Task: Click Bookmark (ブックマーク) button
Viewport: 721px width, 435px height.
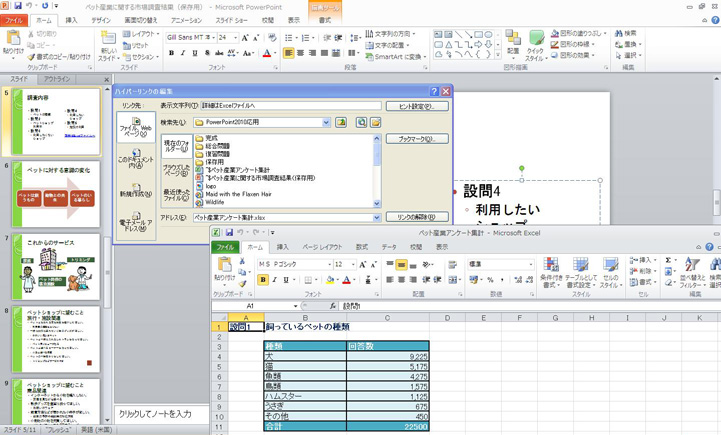Action: pyautogui.click(x=417, y=139)
